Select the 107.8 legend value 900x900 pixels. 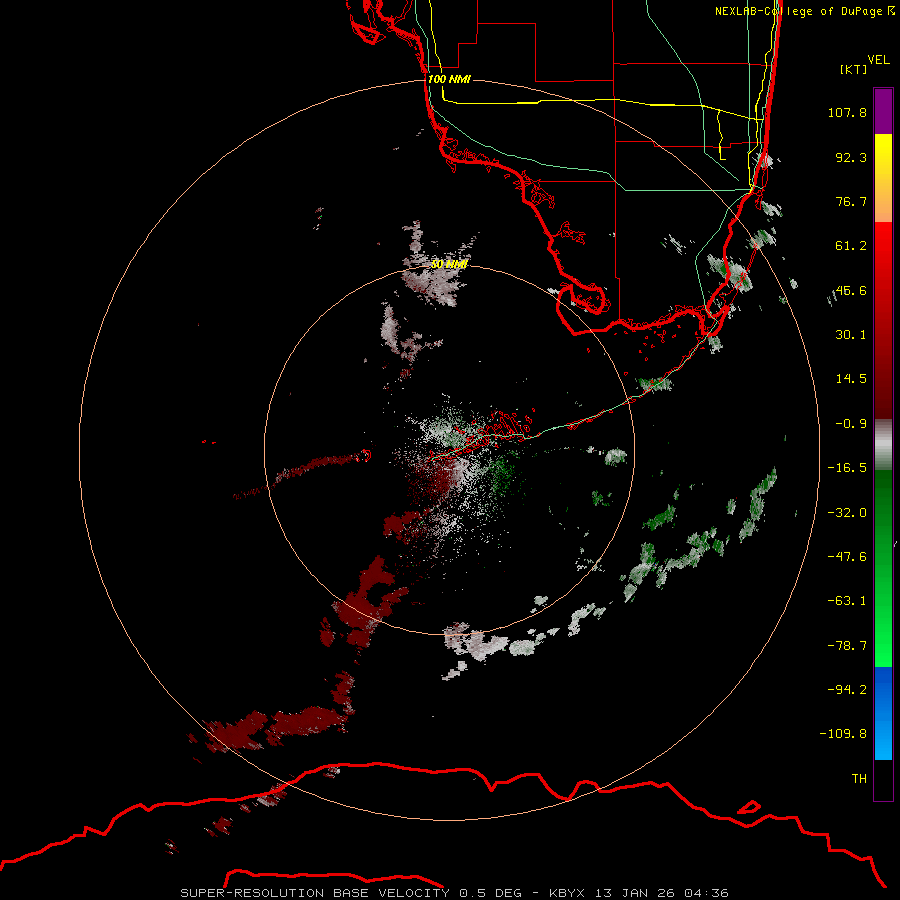tap(847, 112)
